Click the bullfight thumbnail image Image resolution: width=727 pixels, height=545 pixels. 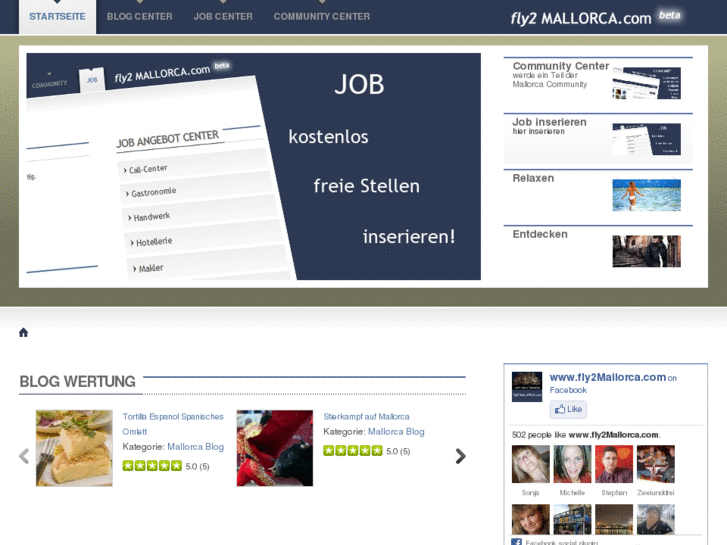(x=275, y=448)
